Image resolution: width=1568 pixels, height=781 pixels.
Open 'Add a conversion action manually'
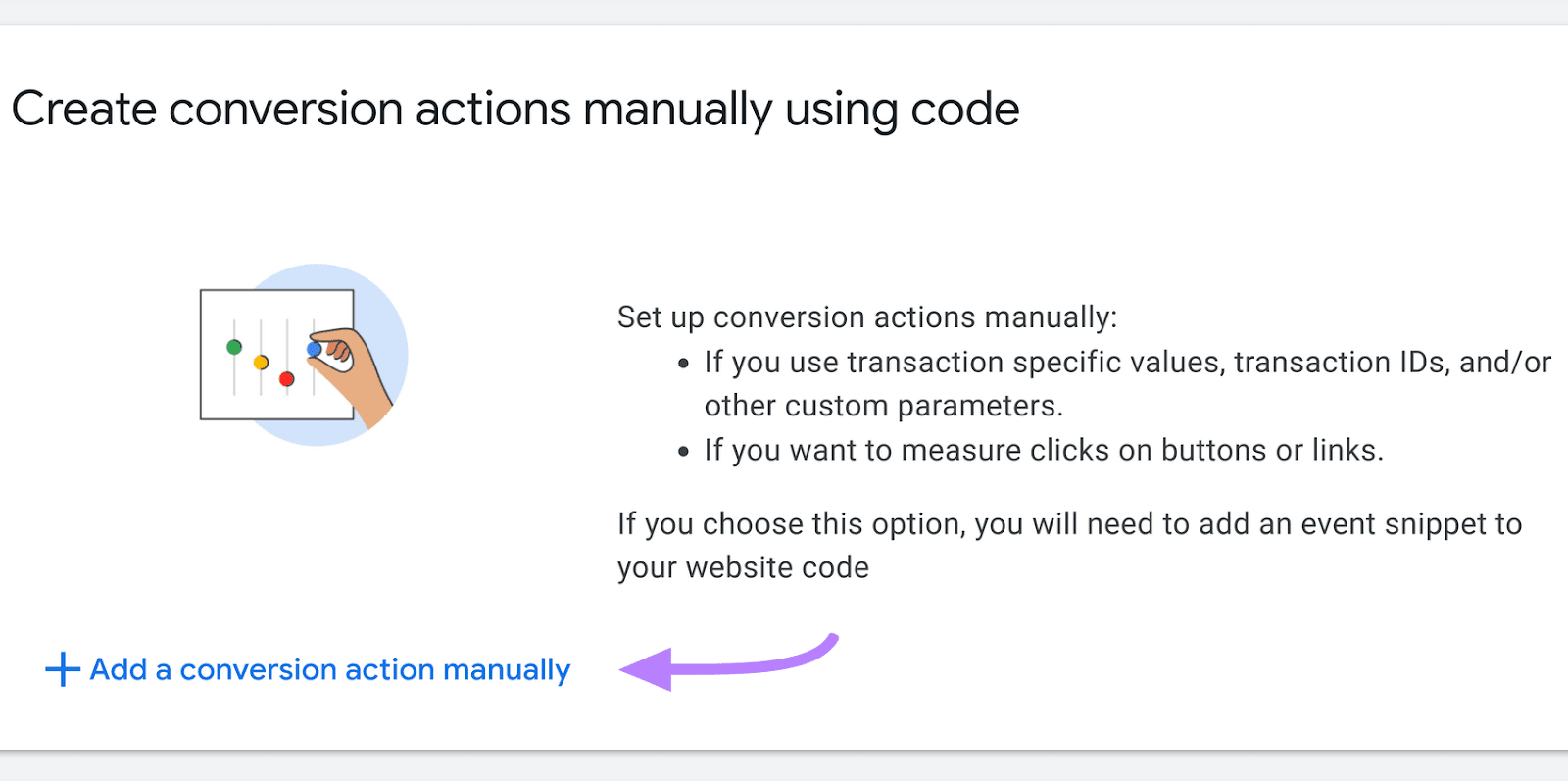[328, 669]
